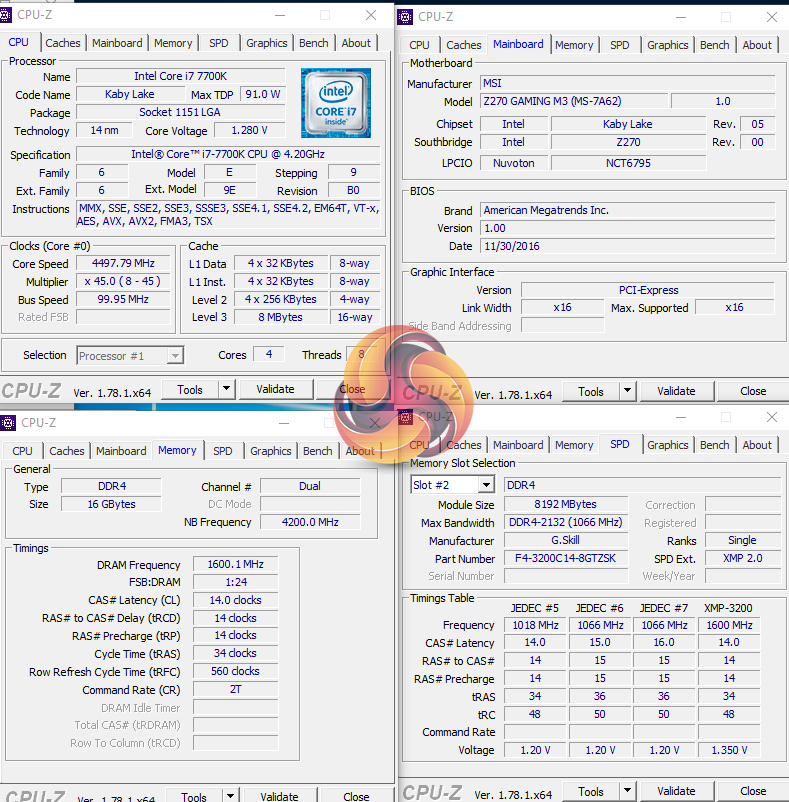Minimize the SPD CPU-Z window
Screen dimensions: 789x802
click(681, 417)
